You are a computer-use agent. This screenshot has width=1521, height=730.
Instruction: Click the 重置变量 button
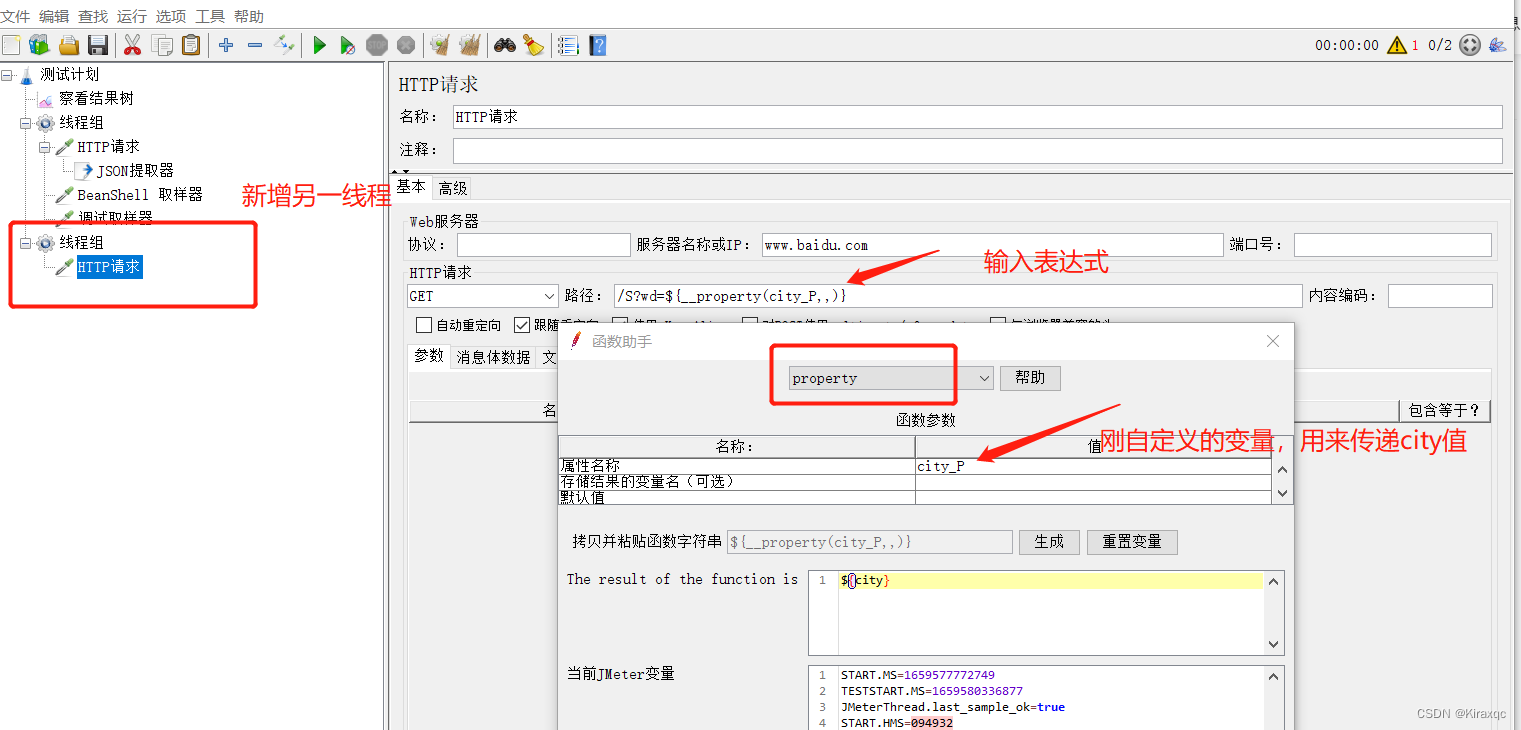(1132, 542)
